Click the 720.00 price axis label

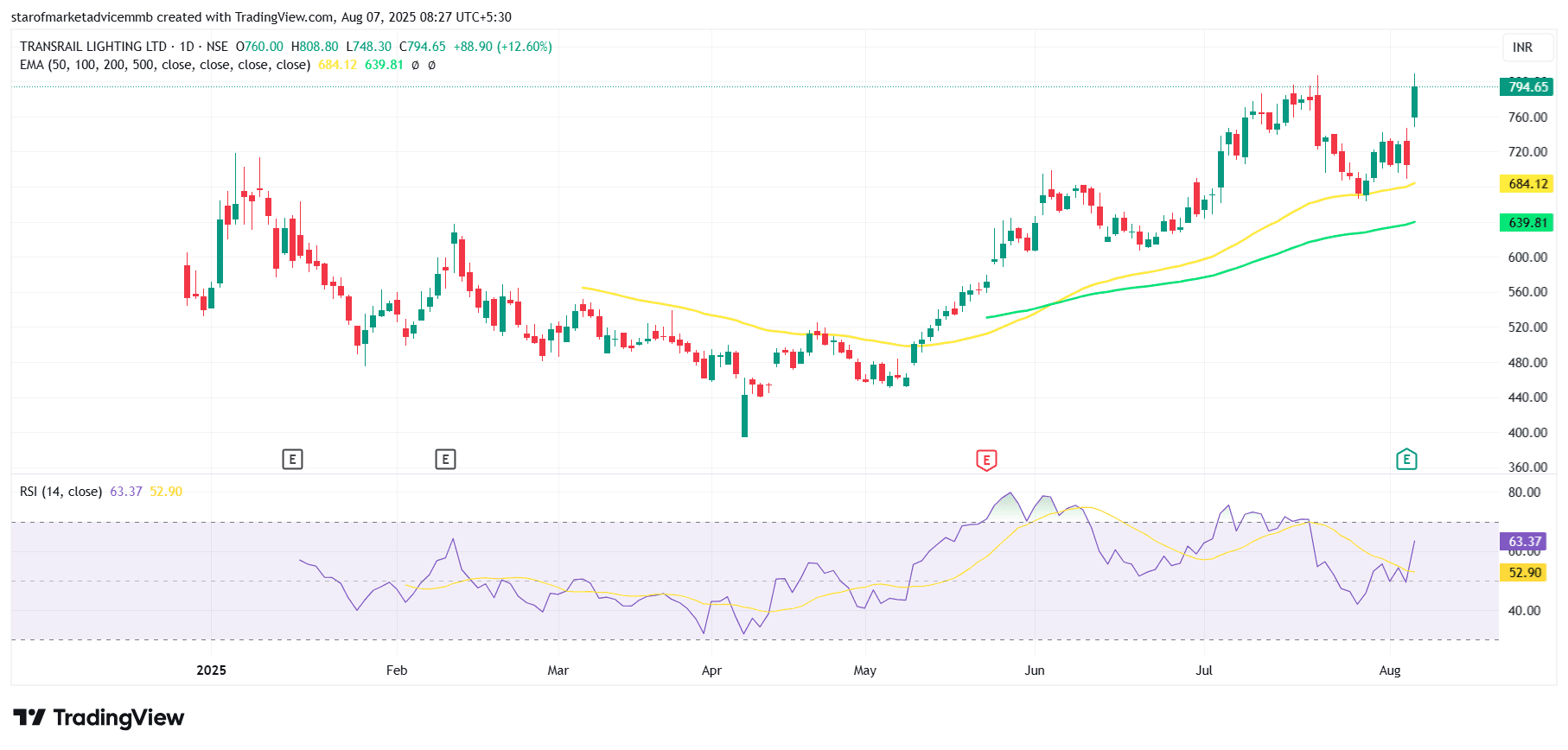(x=1527, y=152)
